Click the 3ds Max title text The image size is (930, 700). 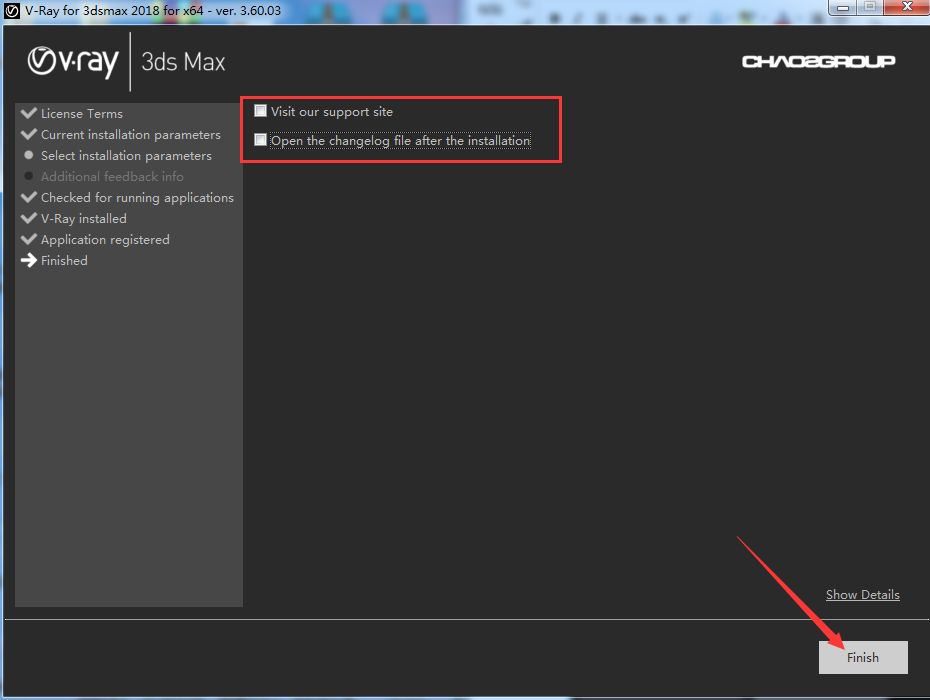183,62
